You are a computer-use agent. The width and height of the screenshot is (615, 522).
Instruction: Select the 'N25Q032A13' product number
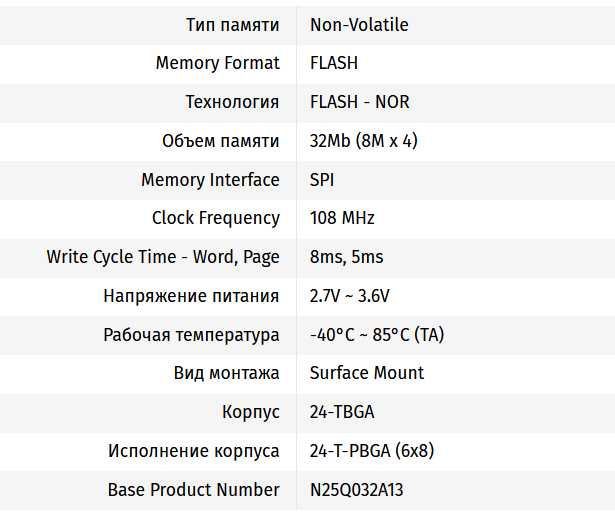tap(357, 490)
